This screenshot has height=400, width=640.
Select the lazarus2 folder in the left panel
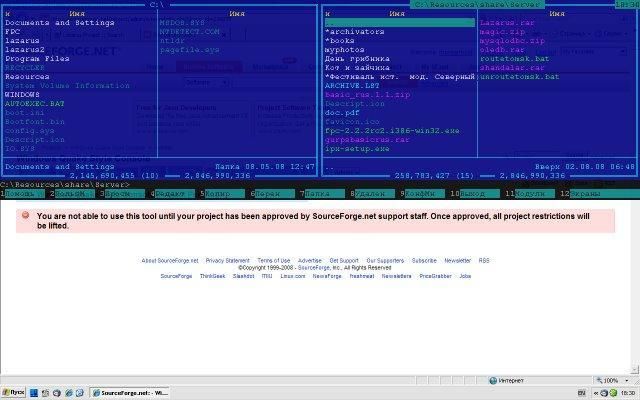point(25,50)
